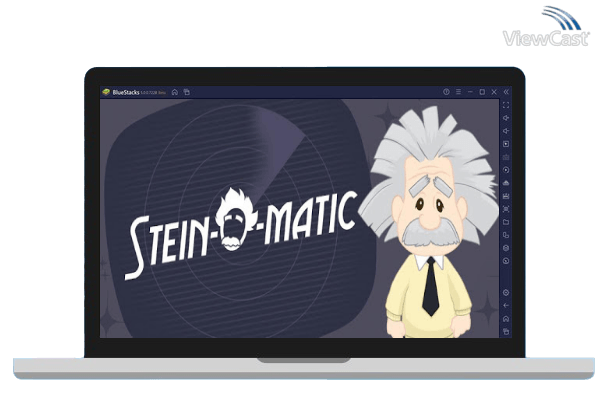Click the icon below the APK icon
This screenshot has height=414, width=602.
pyautogui.click(x=506, y=196)
